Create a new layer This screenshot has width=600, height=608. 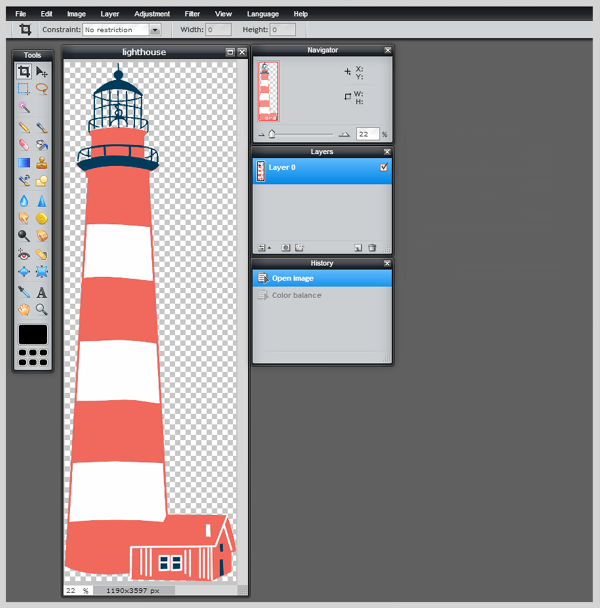tap(358, 248)
